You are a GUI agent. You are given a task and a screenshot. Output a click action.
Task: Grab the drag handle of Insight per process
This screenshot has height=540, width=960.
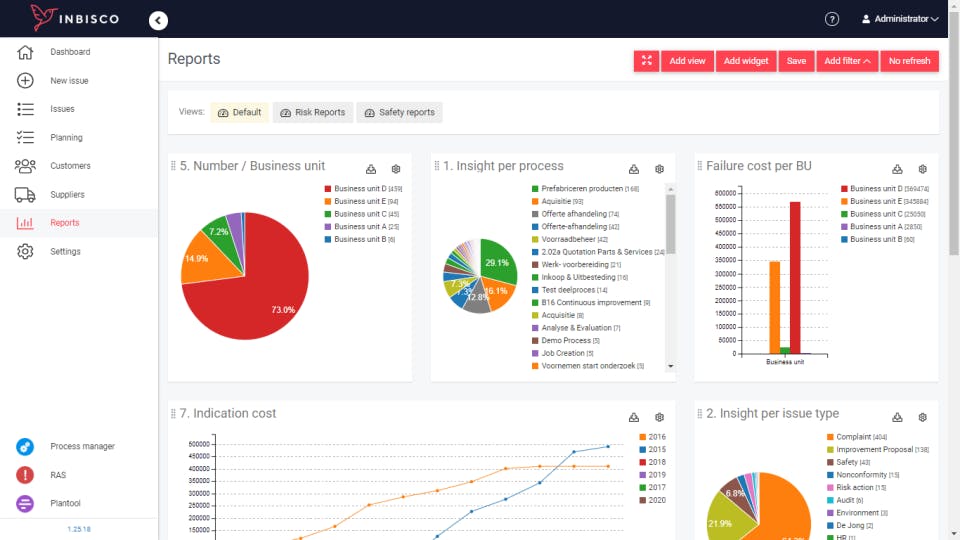[437, 166]
